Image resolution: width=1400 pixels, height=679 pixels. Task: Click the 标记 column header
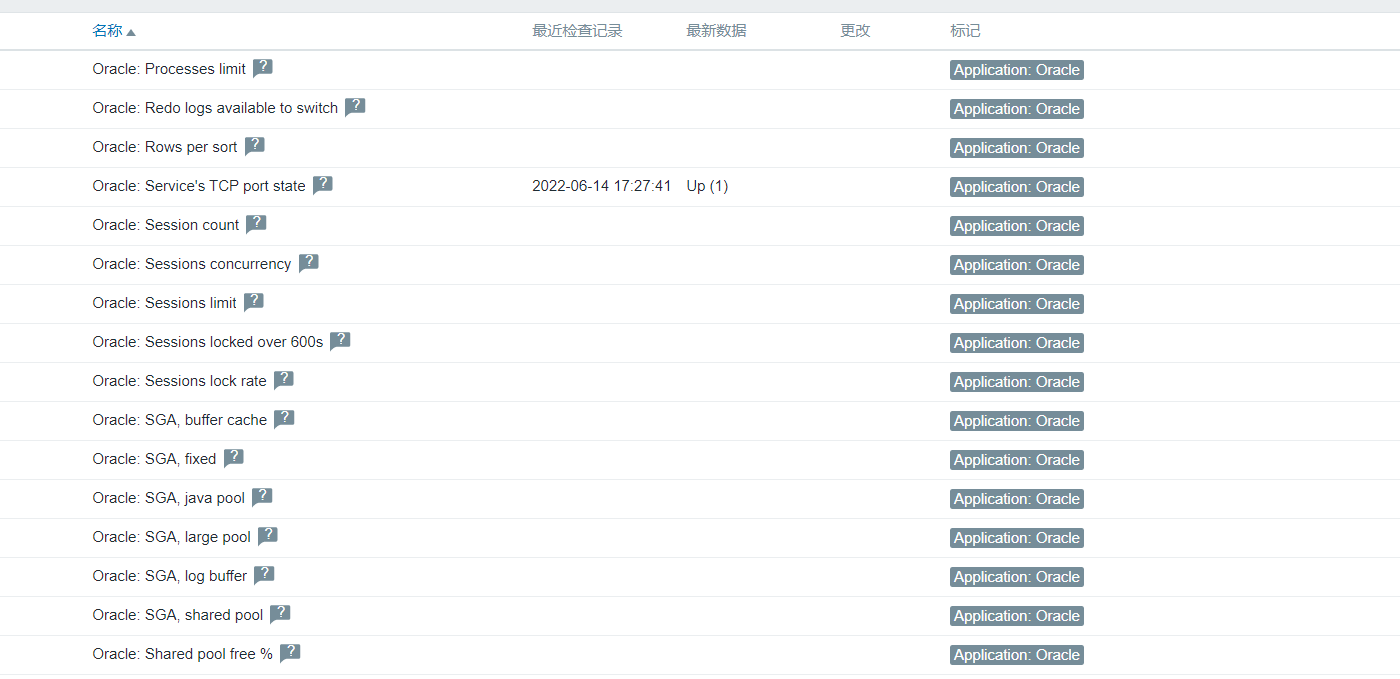(965, 31)
